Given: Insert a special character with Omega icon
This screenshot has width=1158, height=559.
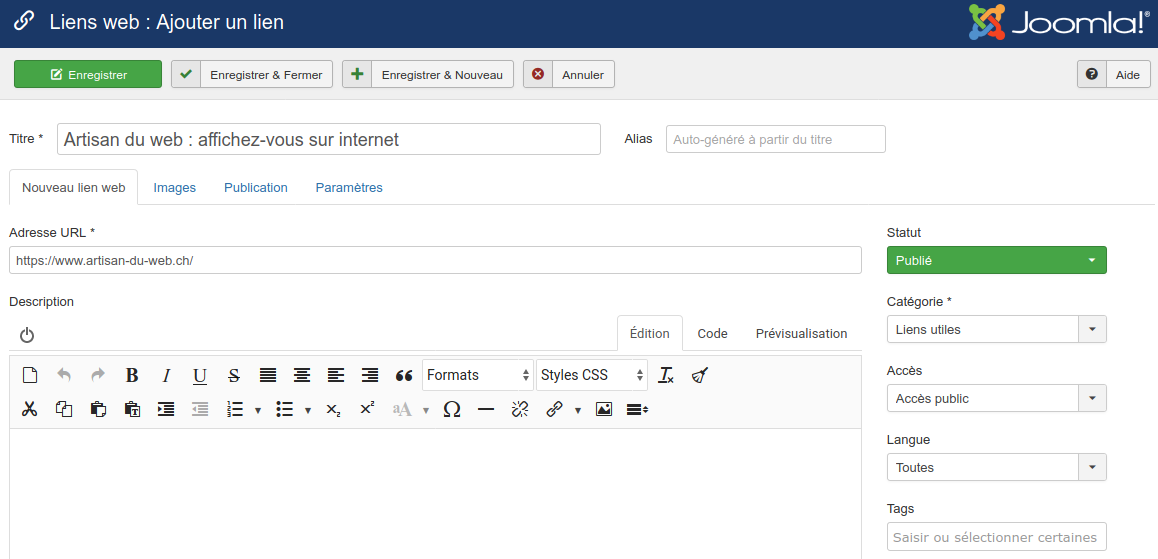Looking at the screenshot, I should (x=451, y=409).
